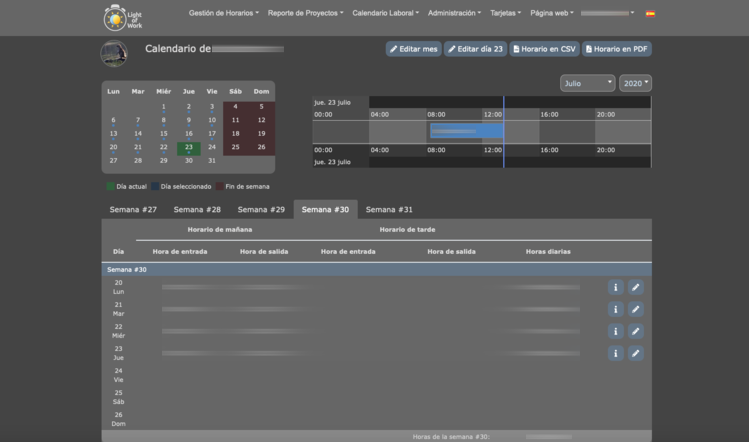Click the blue work block on timeline

click(467, 131)
